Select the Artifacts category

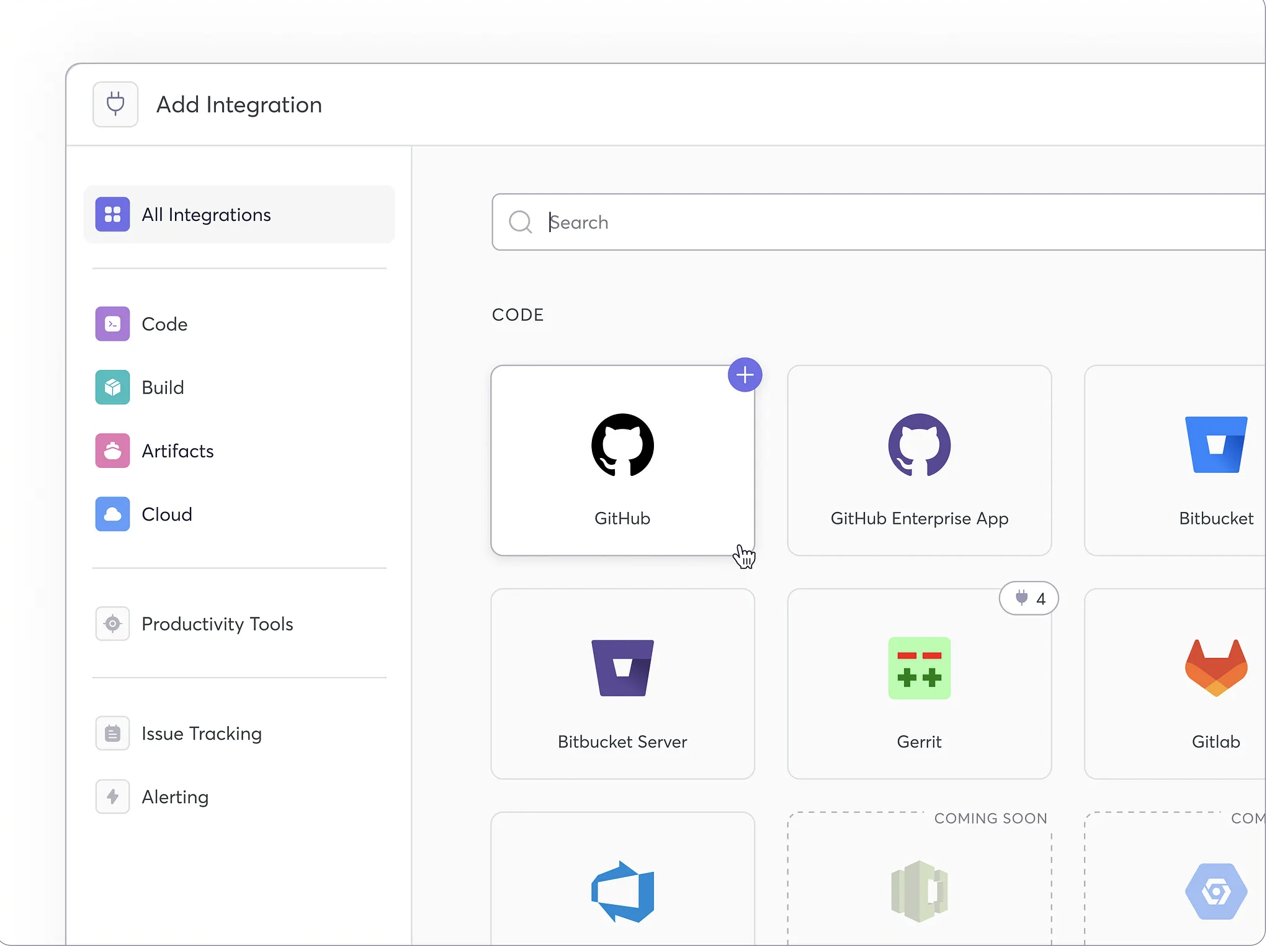177,451
